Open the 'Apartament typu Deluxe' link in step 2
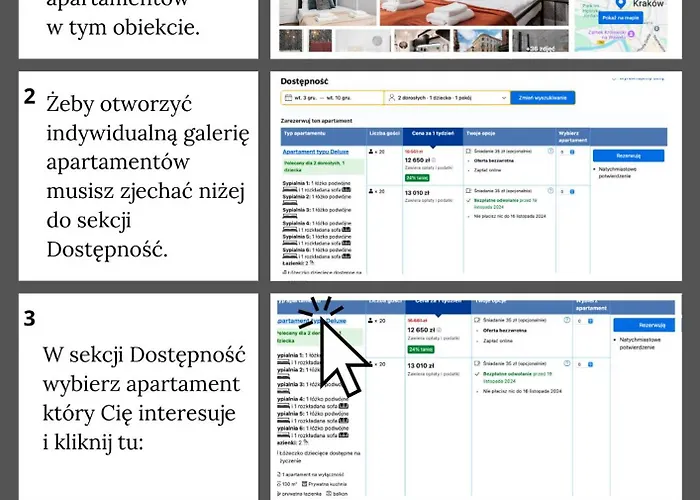700x500 pixels. pyautogui.click(x=316, y=152)
